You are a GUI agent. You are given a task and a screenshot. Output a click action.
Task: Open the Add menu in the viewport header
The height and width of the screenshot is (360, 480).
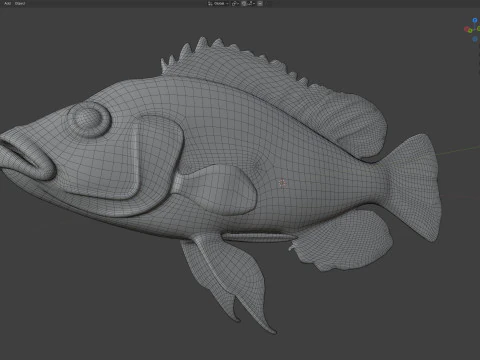(7, 3)
